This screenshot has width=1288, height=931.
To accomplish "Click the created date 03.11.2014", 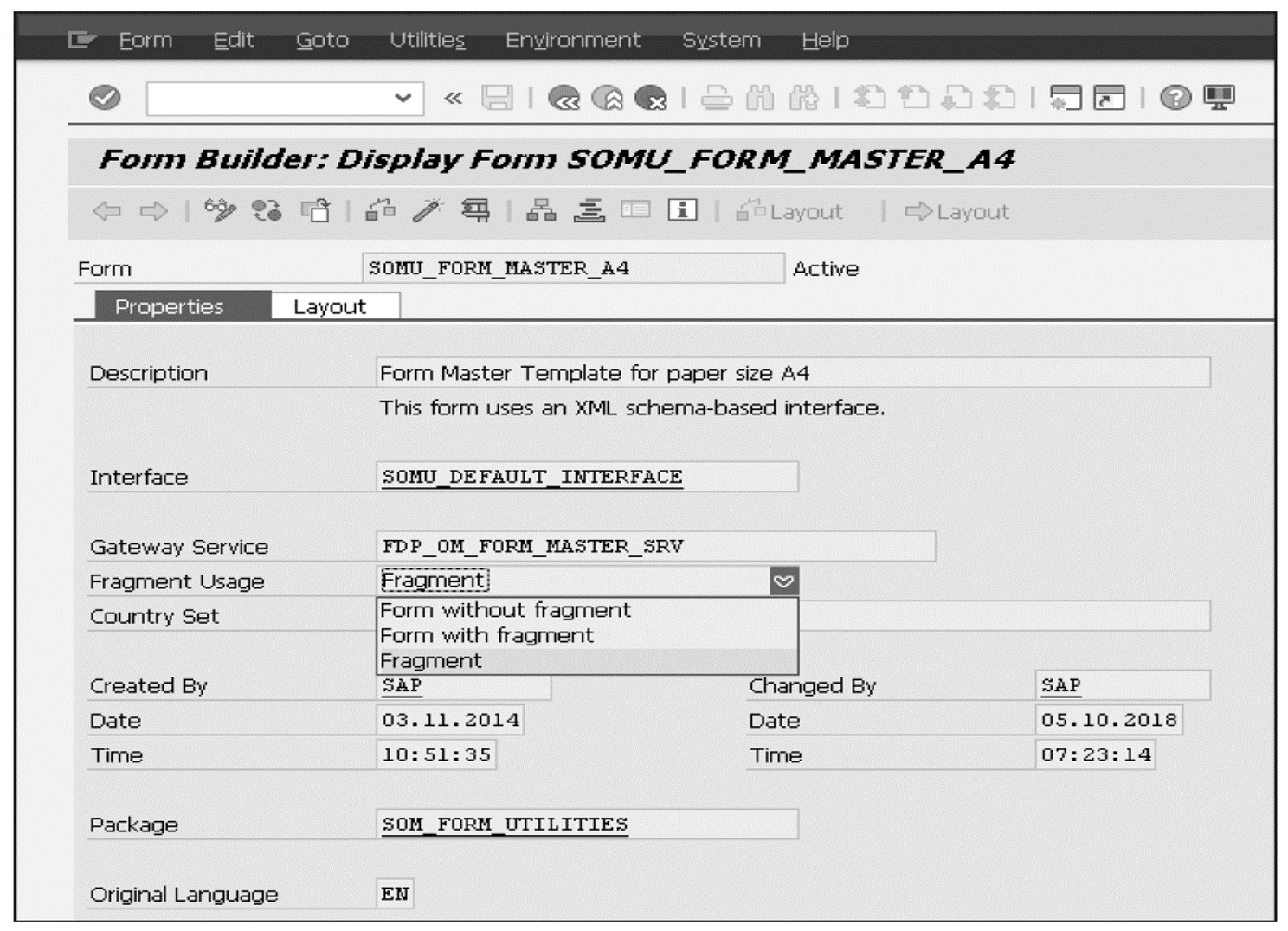I will pos(450,720).
